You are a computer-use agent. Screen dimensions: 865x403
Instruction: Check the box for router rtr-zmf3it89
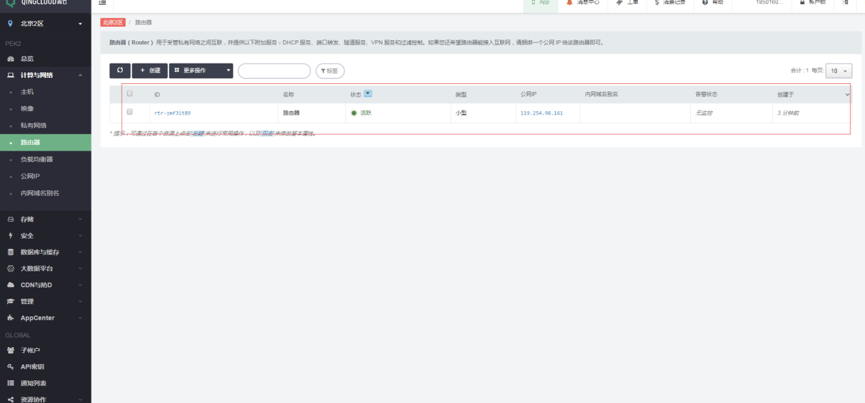tap(129, 112)
